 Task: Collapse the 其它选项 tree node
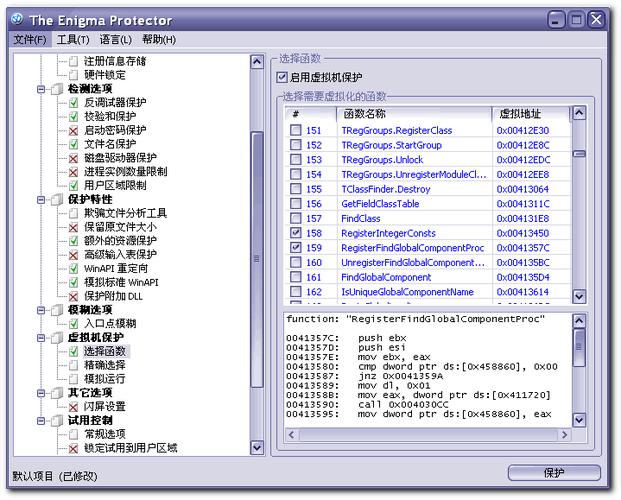click(x=41, y=393)
